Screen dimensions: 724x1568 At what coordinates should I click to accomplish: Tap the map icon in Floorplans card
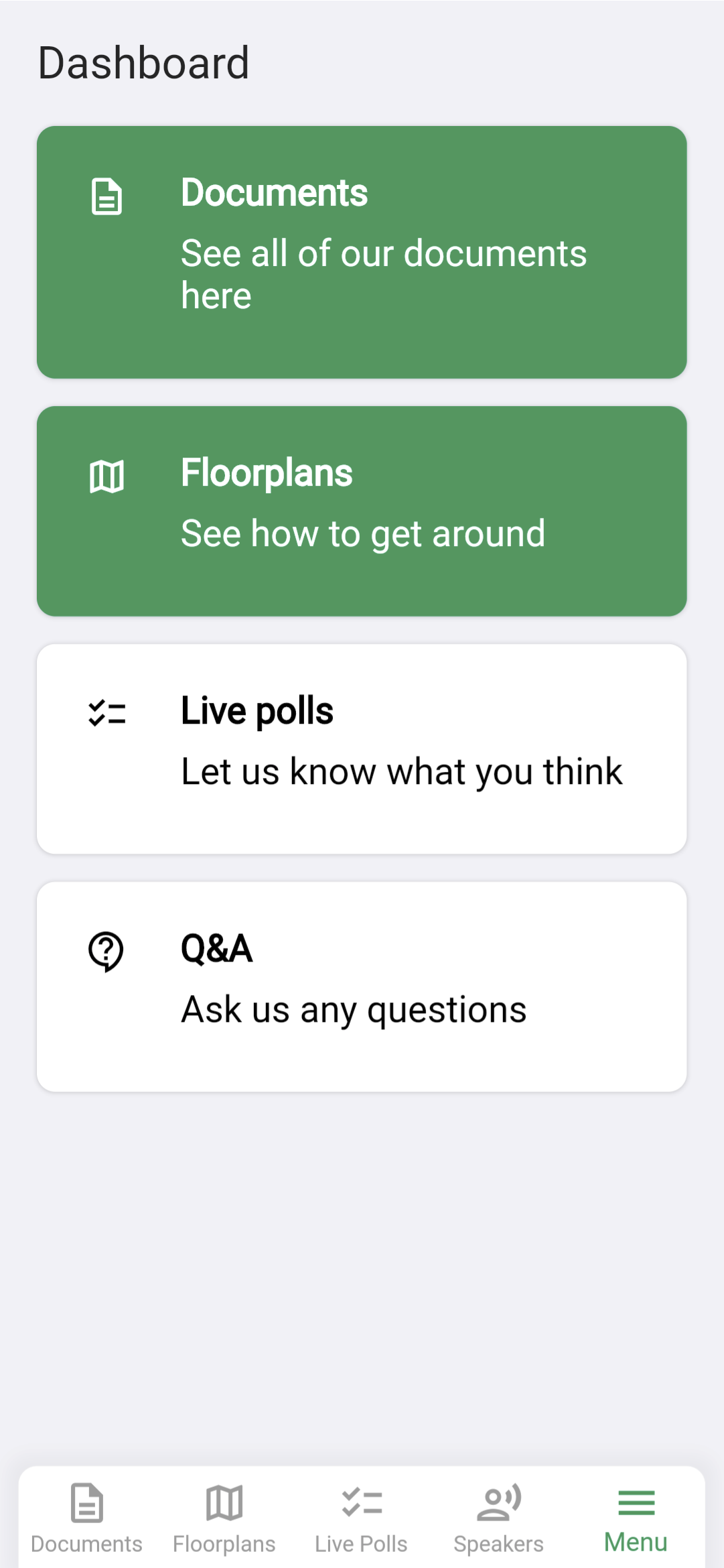pyautogui.click(x=106, y=476)
